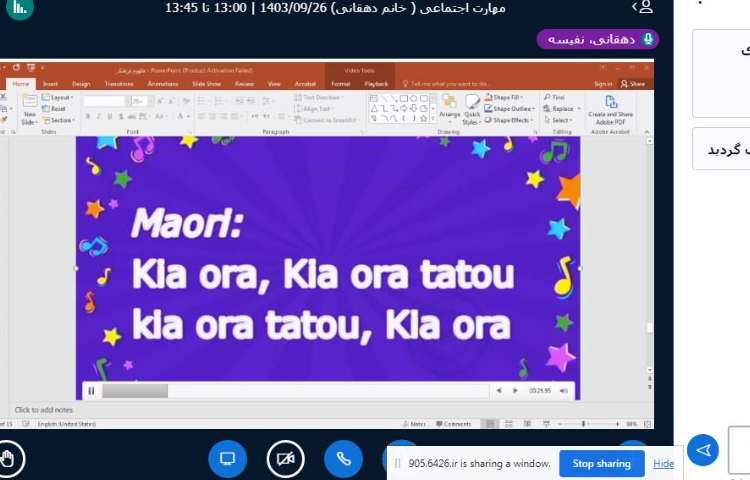This screenshot has height=480, width=750.
Task: Open the Select dropdown
Action: coord(559,120)
